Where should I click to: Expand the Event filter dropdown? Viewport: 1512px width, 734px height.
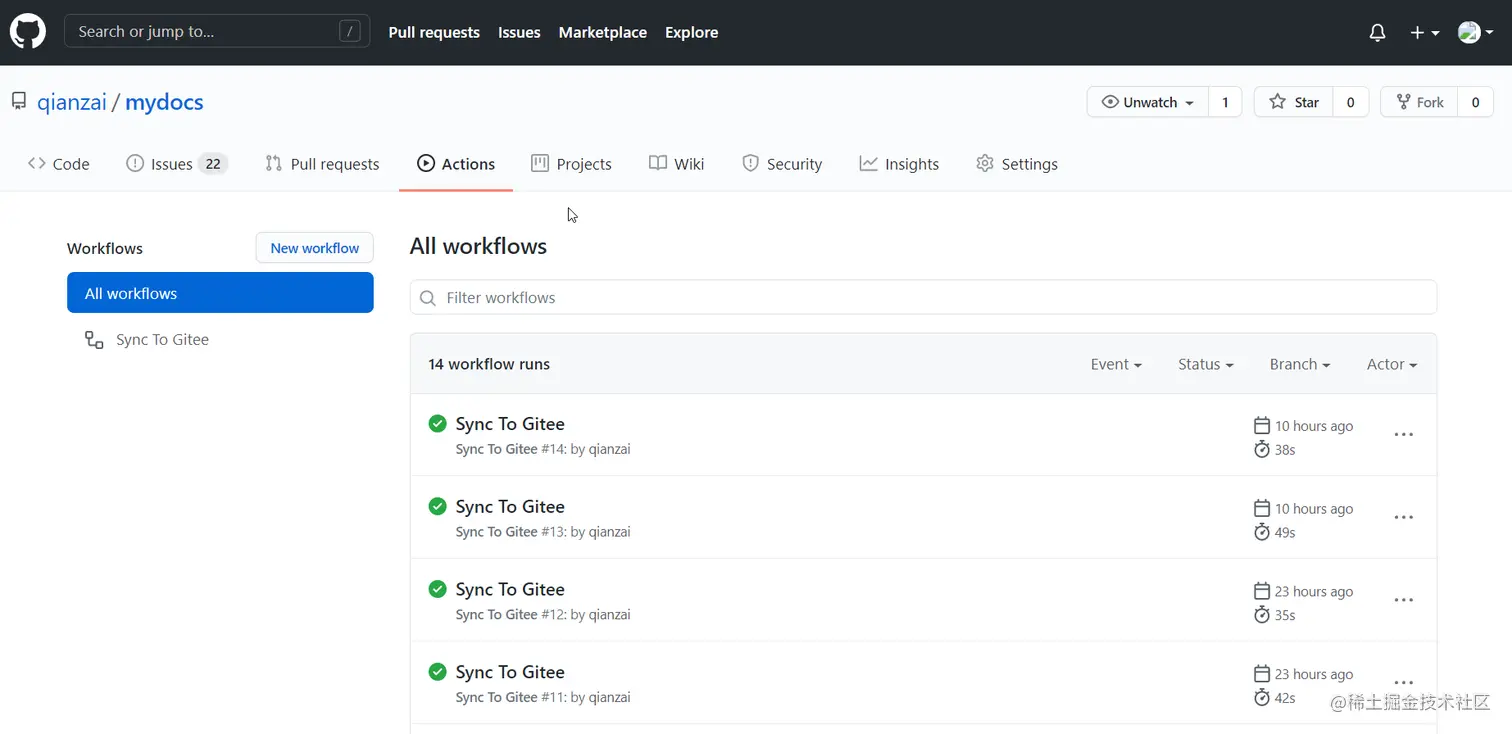(1116, 364)
